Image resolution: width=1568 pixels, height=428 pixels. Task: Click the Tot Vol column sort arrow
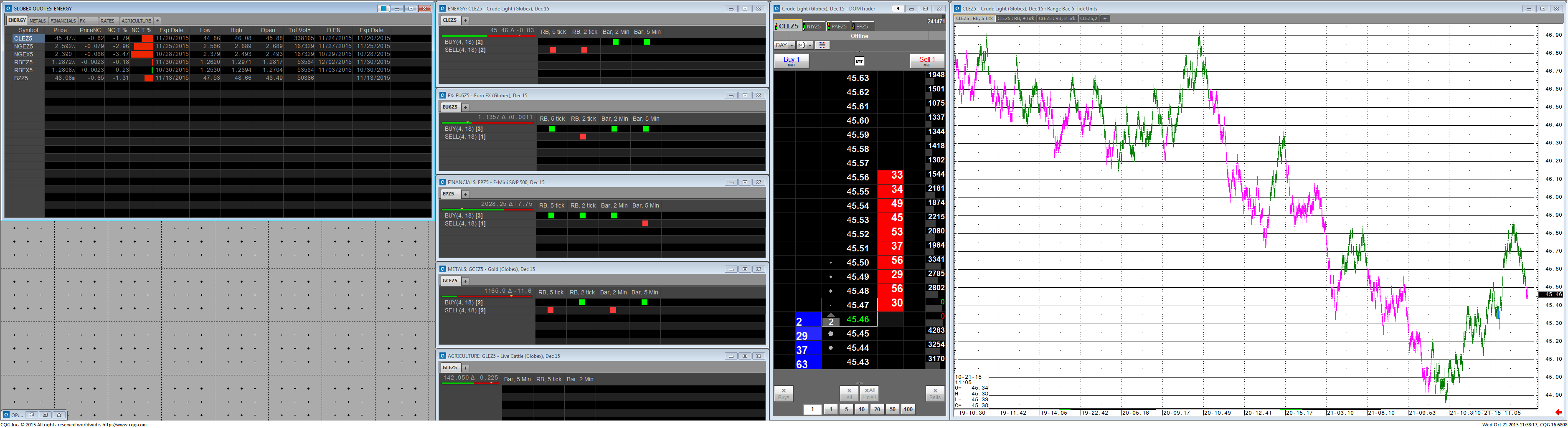[309, 30]
